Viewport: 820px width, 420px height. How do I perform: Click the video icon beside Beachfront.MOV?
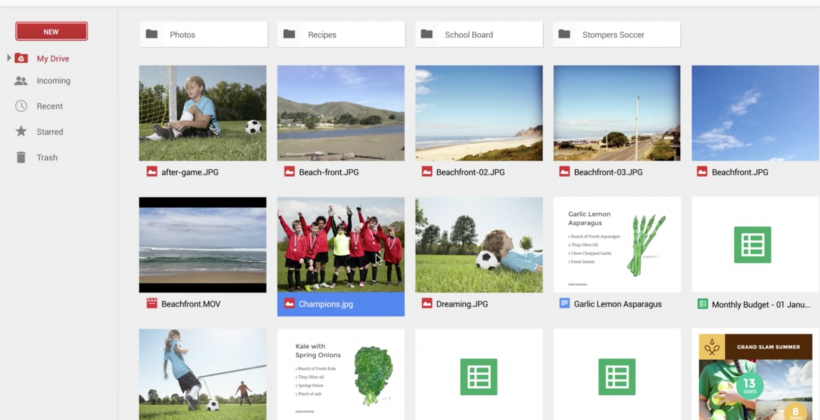pos(151,303)
